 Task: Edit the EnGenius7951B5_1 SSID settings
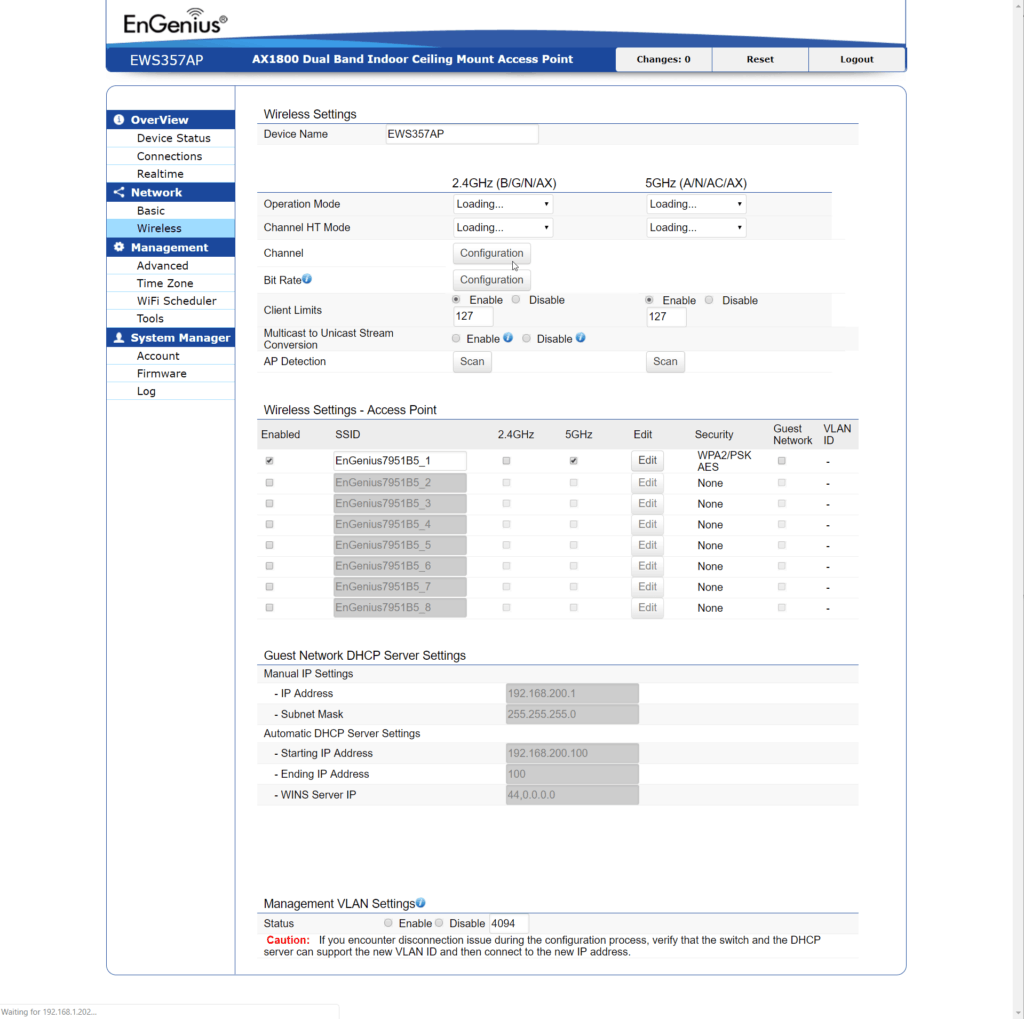coord(647,461)
